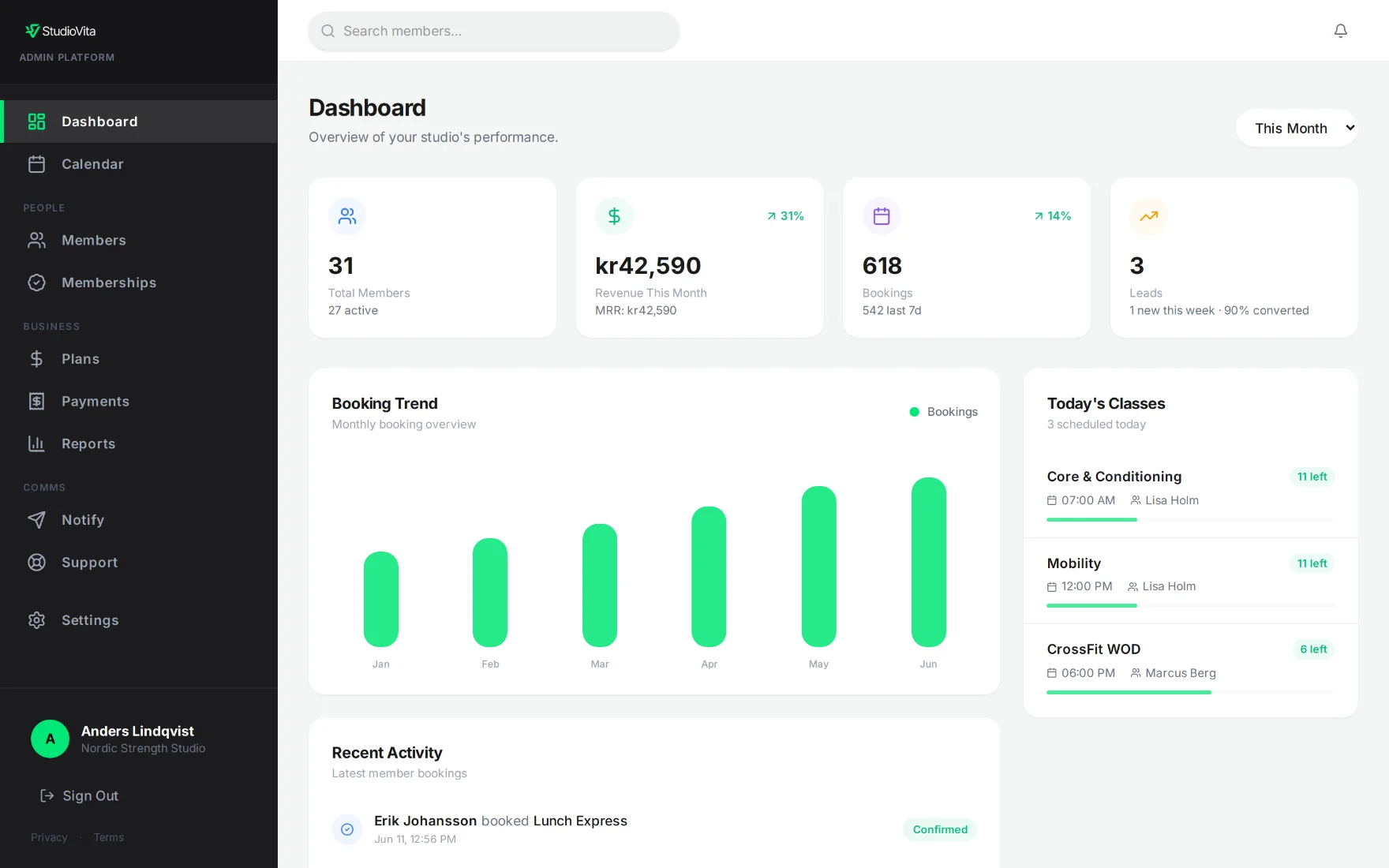Click Mobility capacity progress bar
1389x868 pixels.
(x=1190, y=606)
